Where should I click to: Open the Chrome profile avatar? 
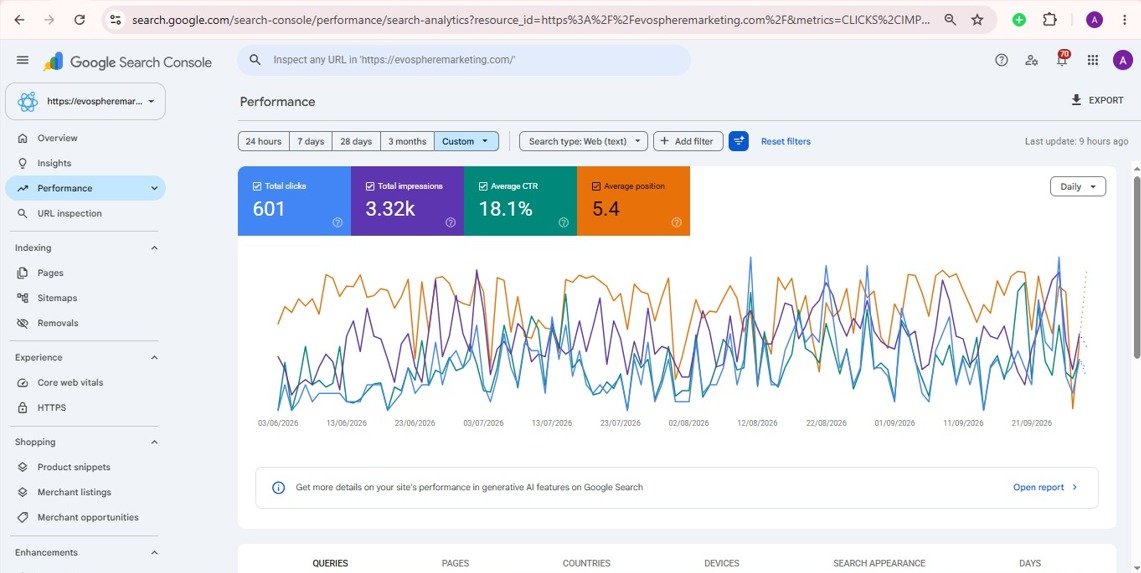[x=1094, y=20]
